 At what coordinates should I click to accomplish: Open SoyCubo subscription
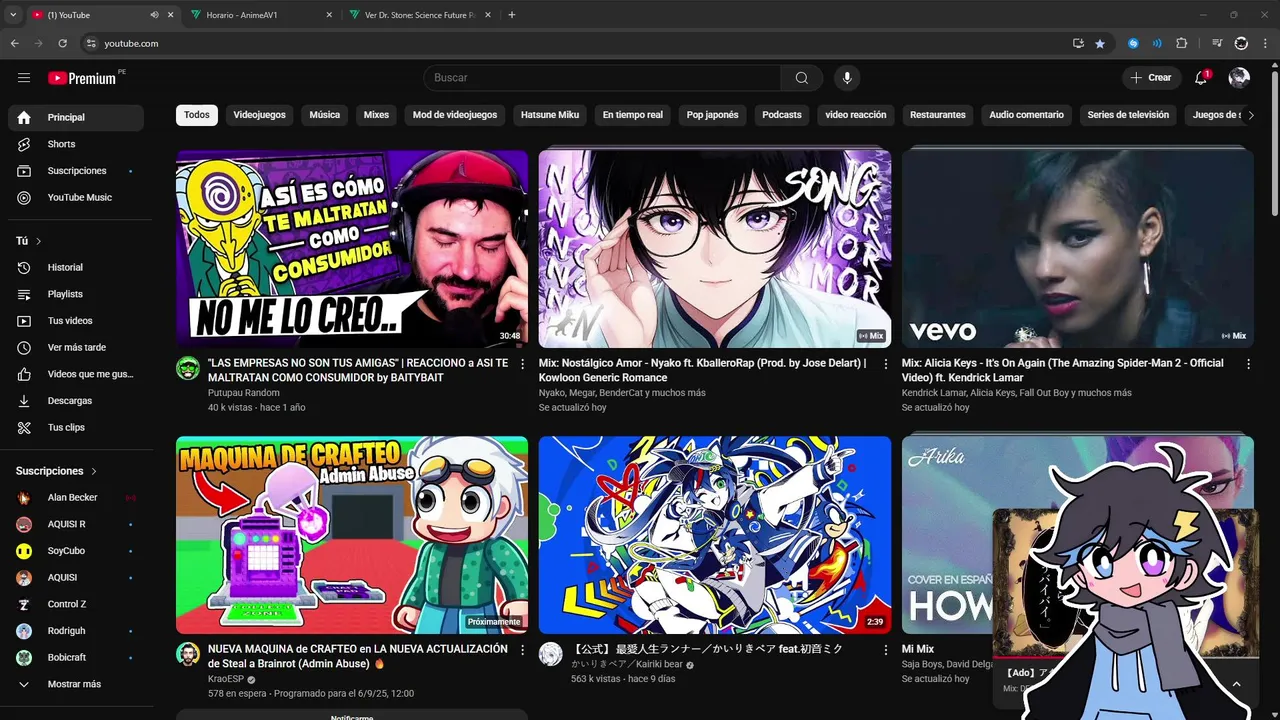(76, 551)
